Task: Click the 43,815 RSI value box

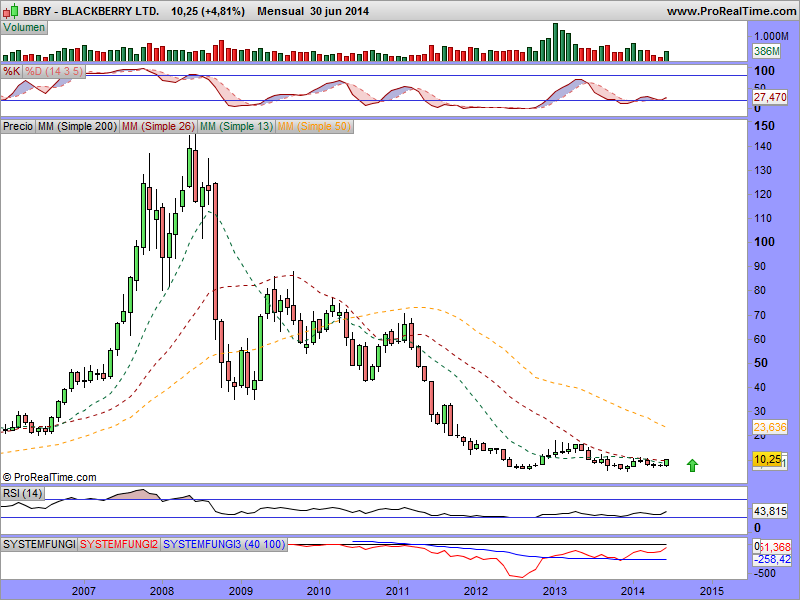Action: [x=770, y=511]
